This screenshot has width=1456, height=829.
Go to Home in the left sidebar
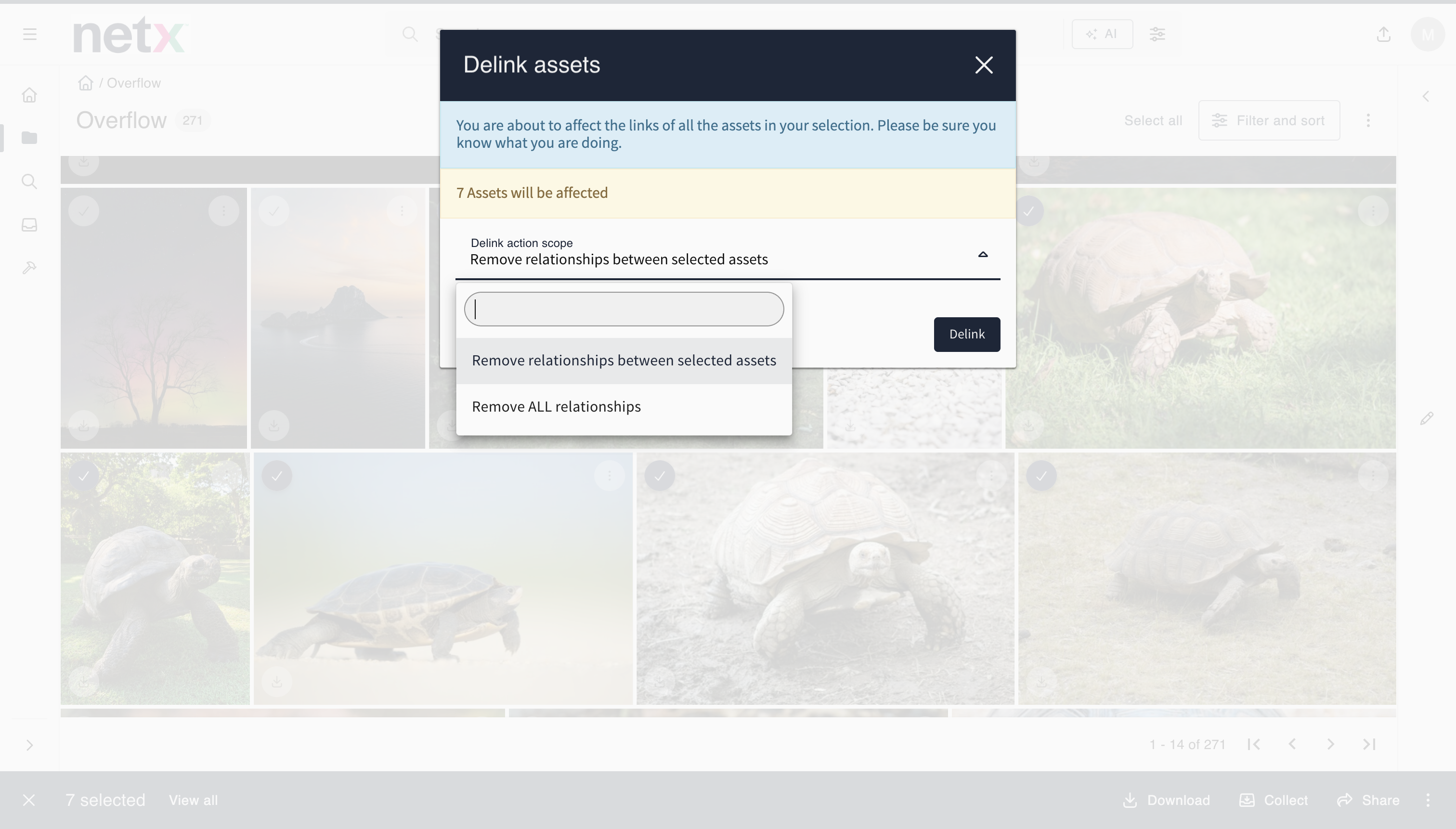point(29,95)
